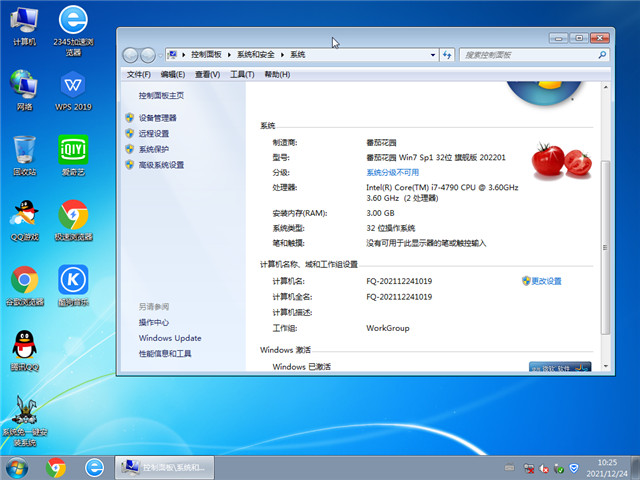The height and width of the screenshot is (480, 640).
Task: Click the address bar computer icon
Action: (x=173, y=54)
